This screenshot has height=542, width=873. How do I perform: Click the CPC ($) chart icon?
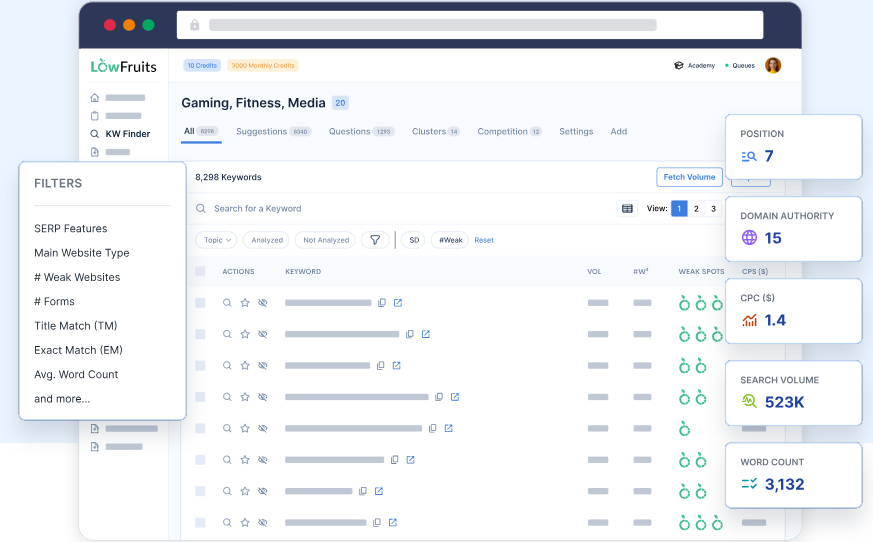click(749, 320)
